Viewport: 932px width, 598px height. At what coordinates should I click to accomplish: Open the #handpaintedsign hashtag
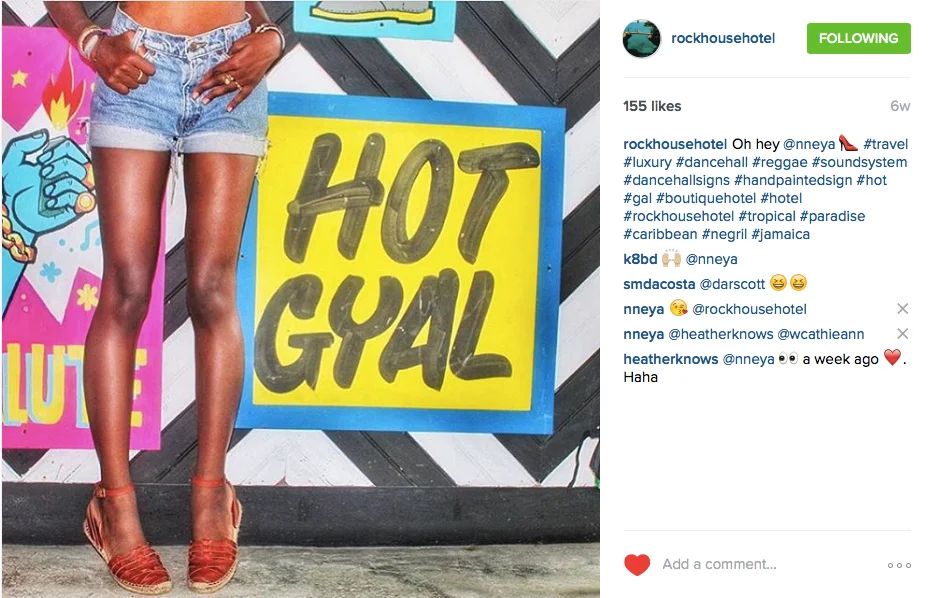coord(793,180)
